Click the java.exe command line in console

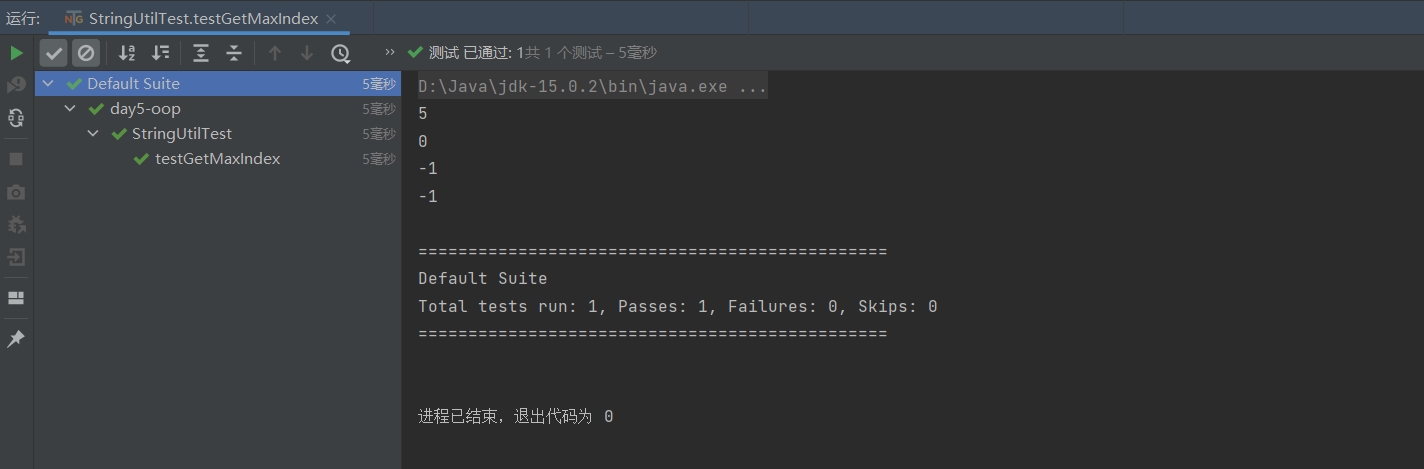click(x=593, y=87)
